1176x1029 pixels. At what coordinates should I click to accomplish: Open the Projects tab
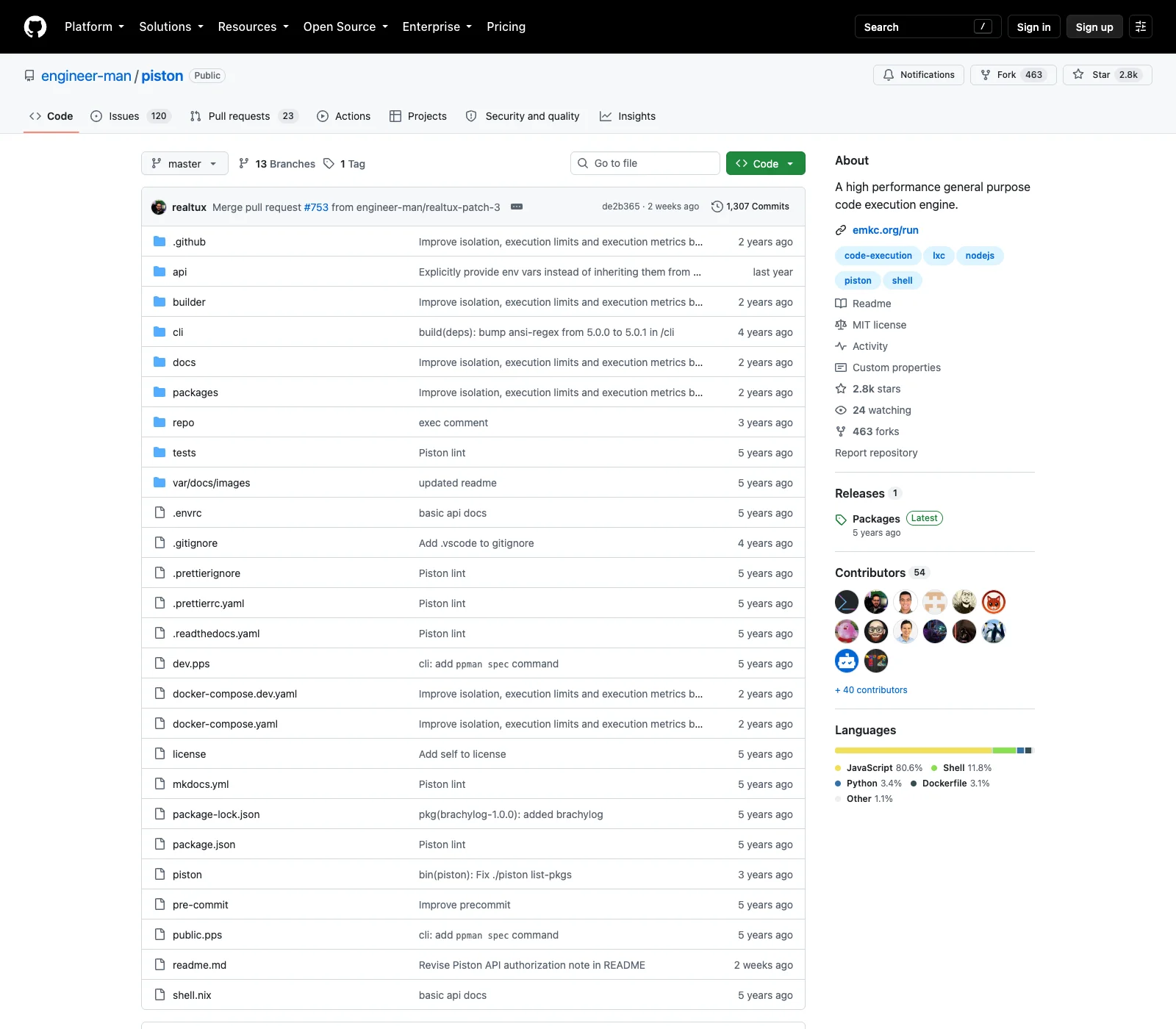[x=418, y=116]
